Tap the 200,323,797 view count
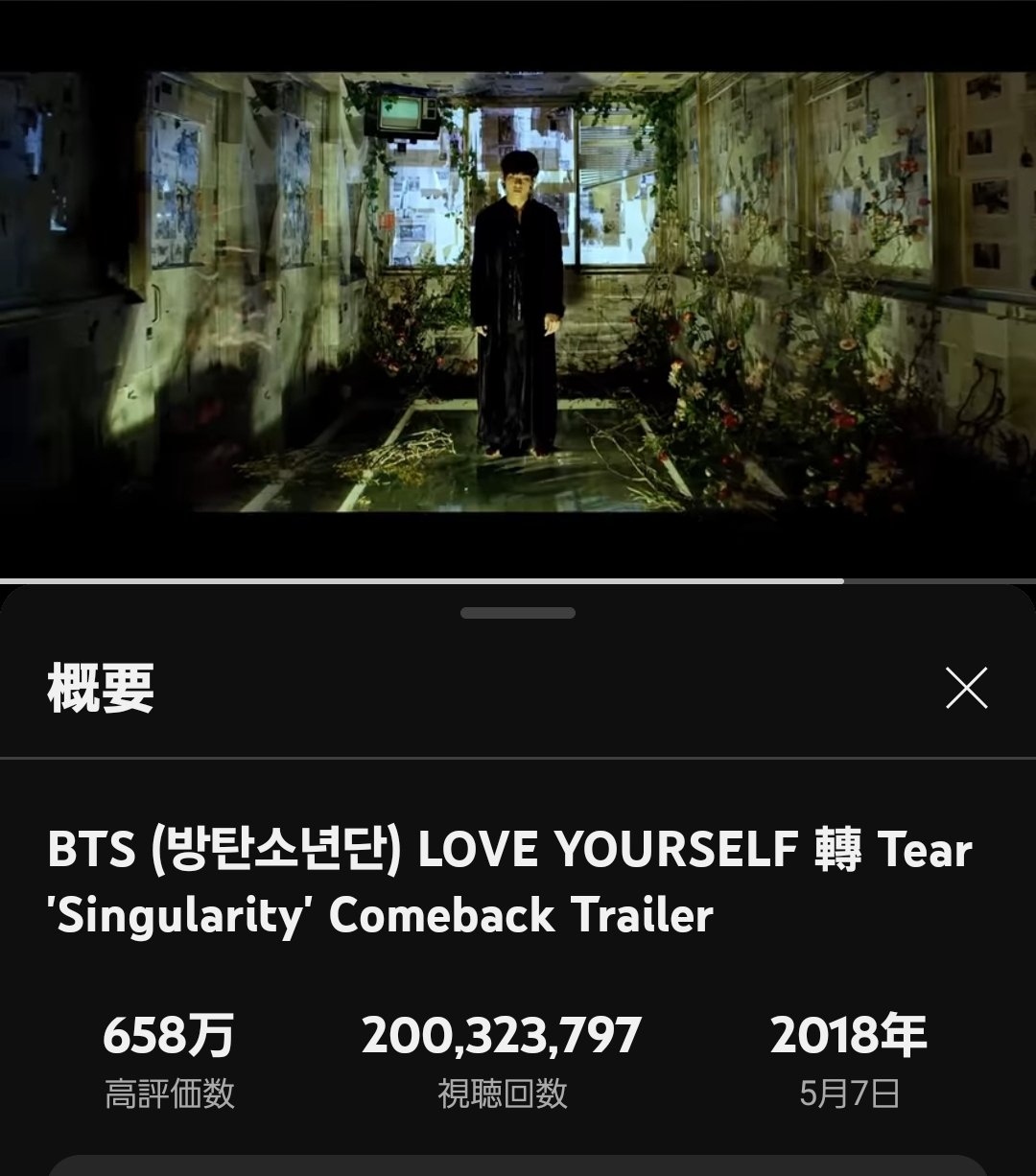This screenshot has width=1036, height=1176. [x=502, y=1036]
